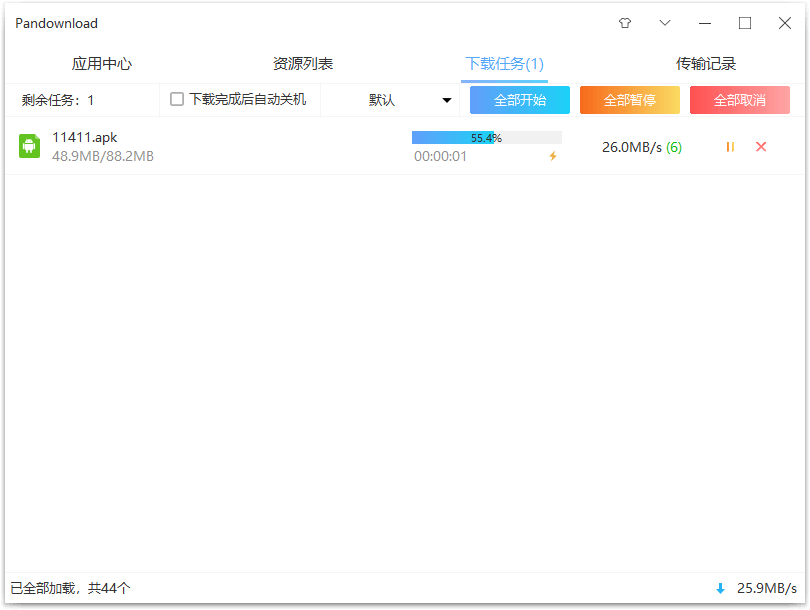Toggle automatic shutdown after download completes
The width and height of the screenshot is (810, 610).
click(x=177, y=99)
